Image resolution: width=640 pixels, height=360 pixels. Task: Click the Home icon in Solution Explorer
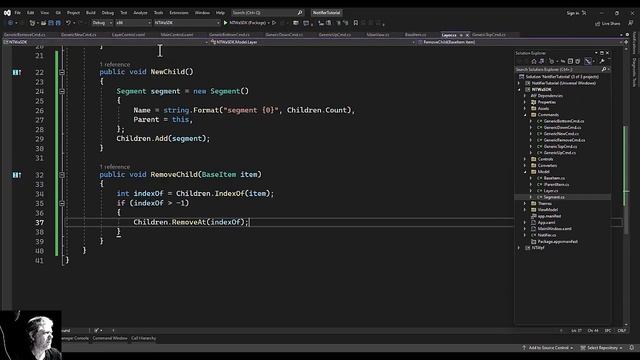point(533,61)
